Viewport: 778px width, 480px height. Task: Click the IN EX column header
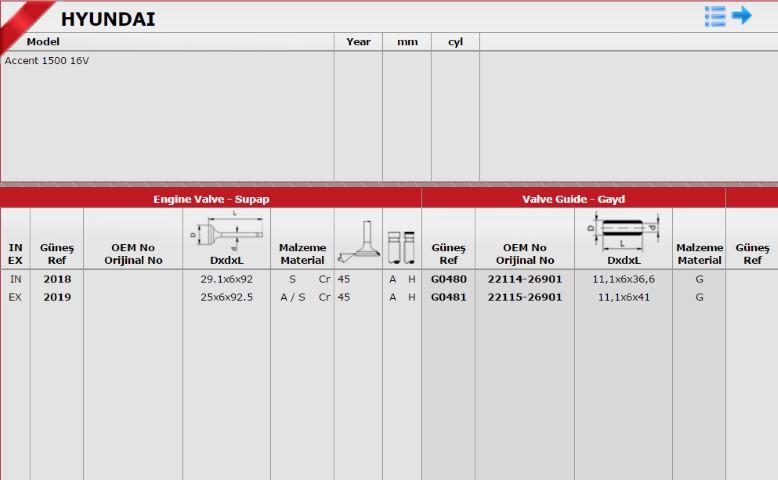(15, 254)
